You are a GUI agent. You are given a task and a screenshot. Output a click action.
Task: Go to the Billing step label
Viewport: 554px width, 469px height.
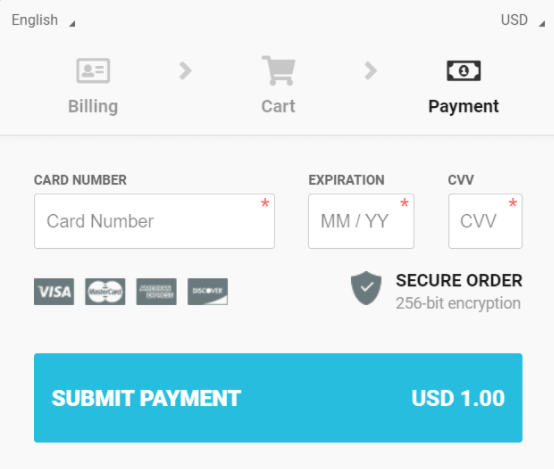tap(93, 106)
